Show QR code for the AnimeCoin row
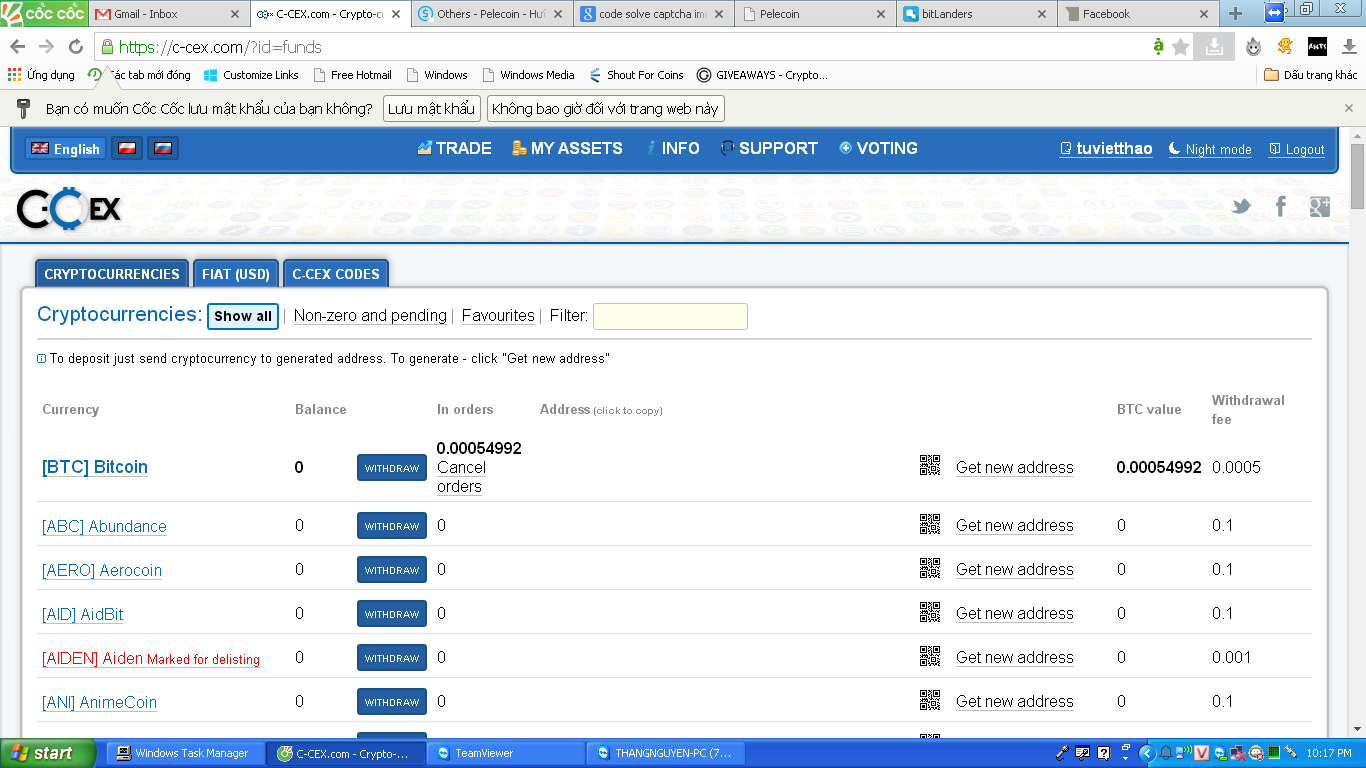 tap(930, 700)
